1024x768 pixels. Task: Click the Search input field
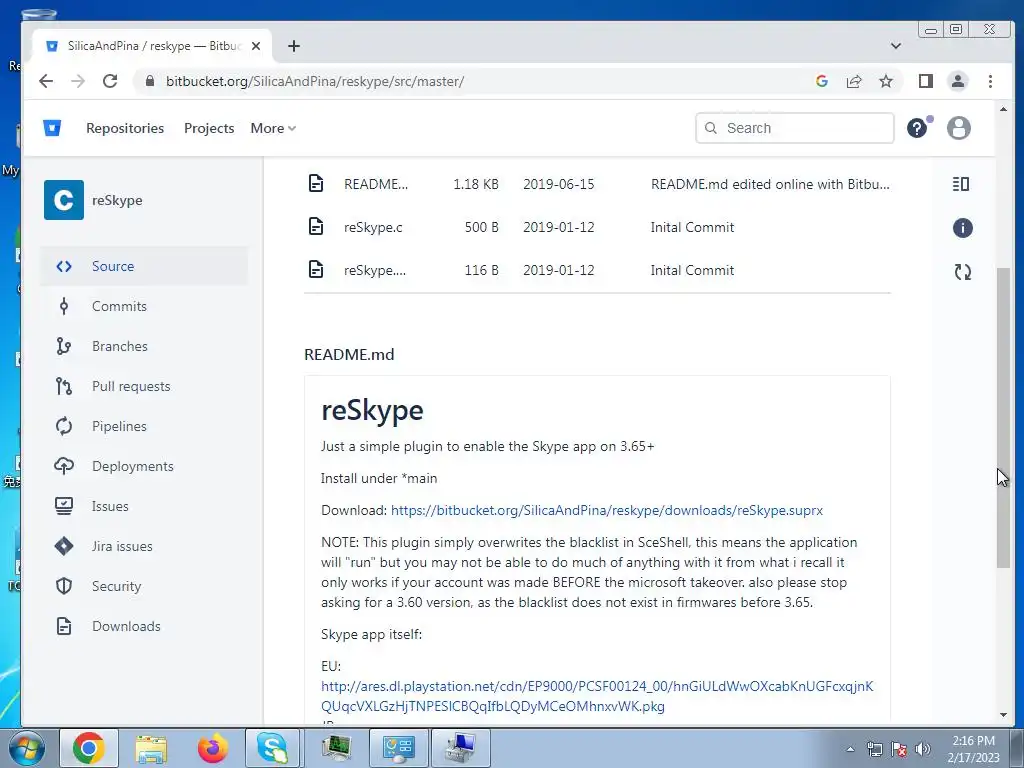tap(795, 128)
